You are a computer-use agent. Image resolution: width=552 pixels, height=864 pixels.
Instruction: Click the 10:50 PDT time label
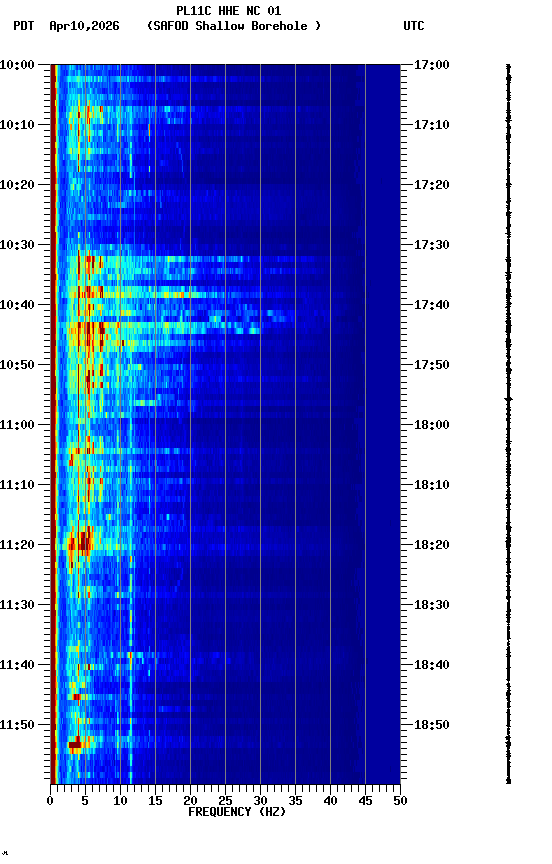[x=17, y=365]
